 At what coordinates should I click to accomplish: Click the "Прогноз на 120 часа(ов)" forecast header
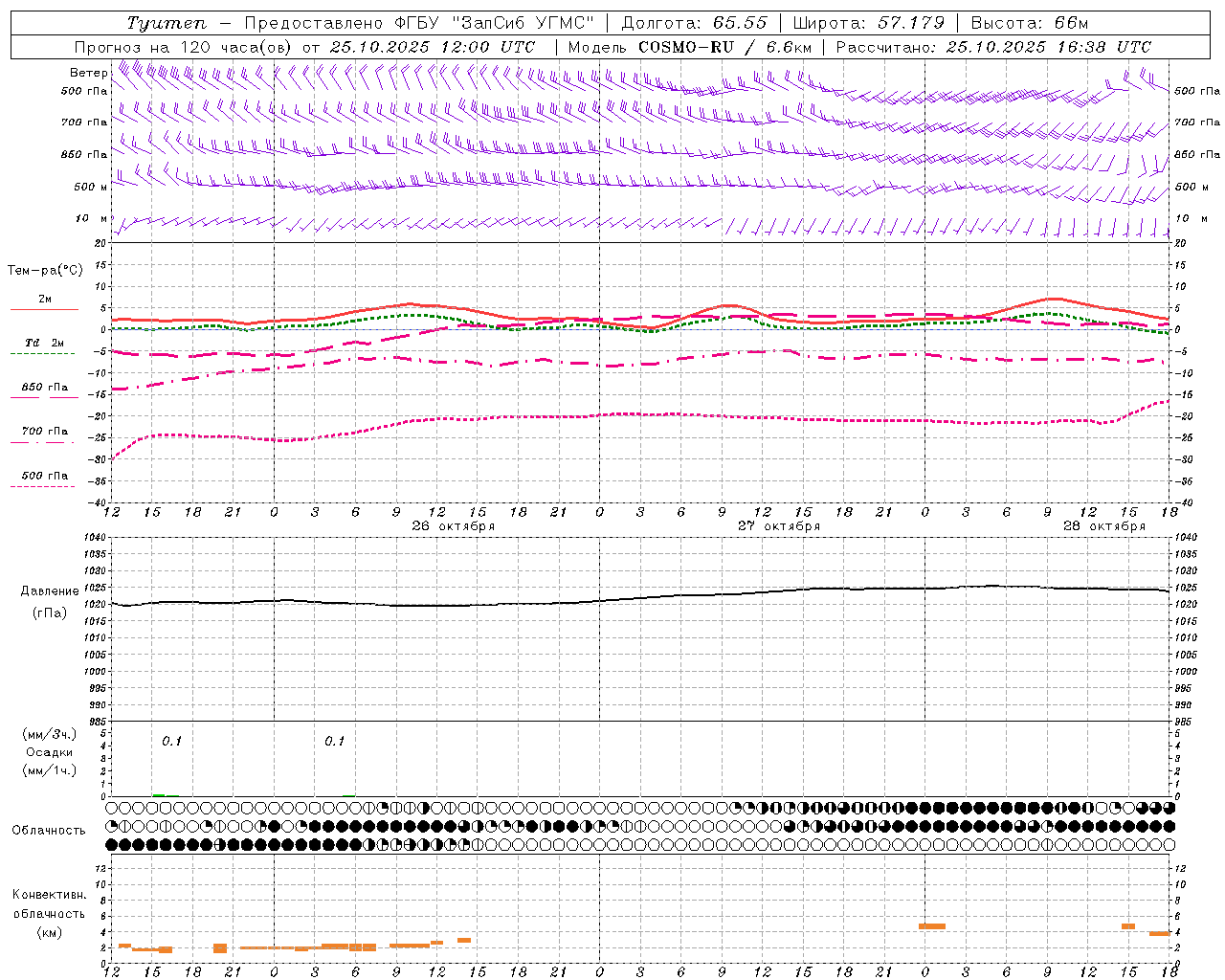click(185, 47)
